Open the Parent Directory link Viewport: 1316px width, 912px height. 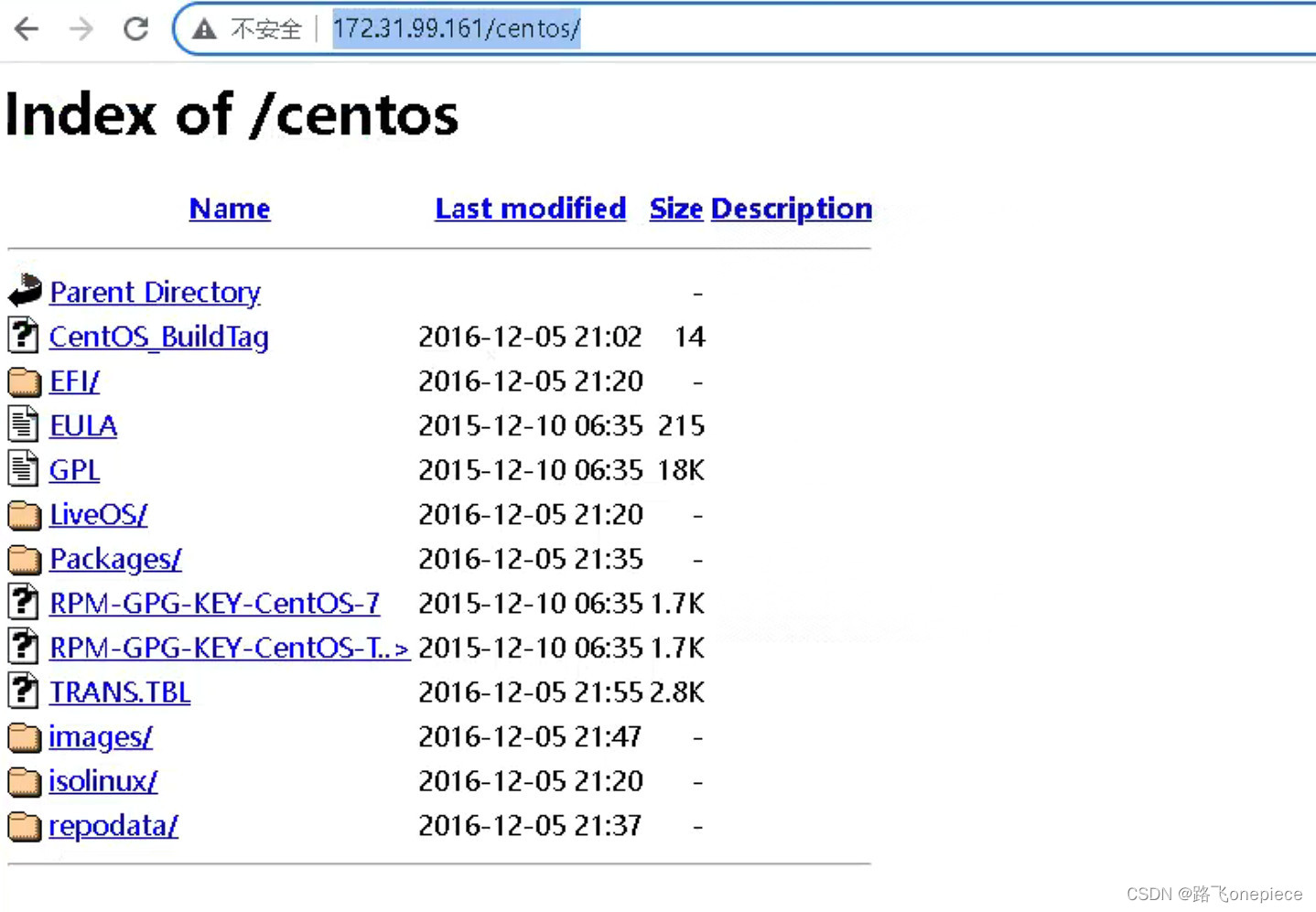(155, 292)
